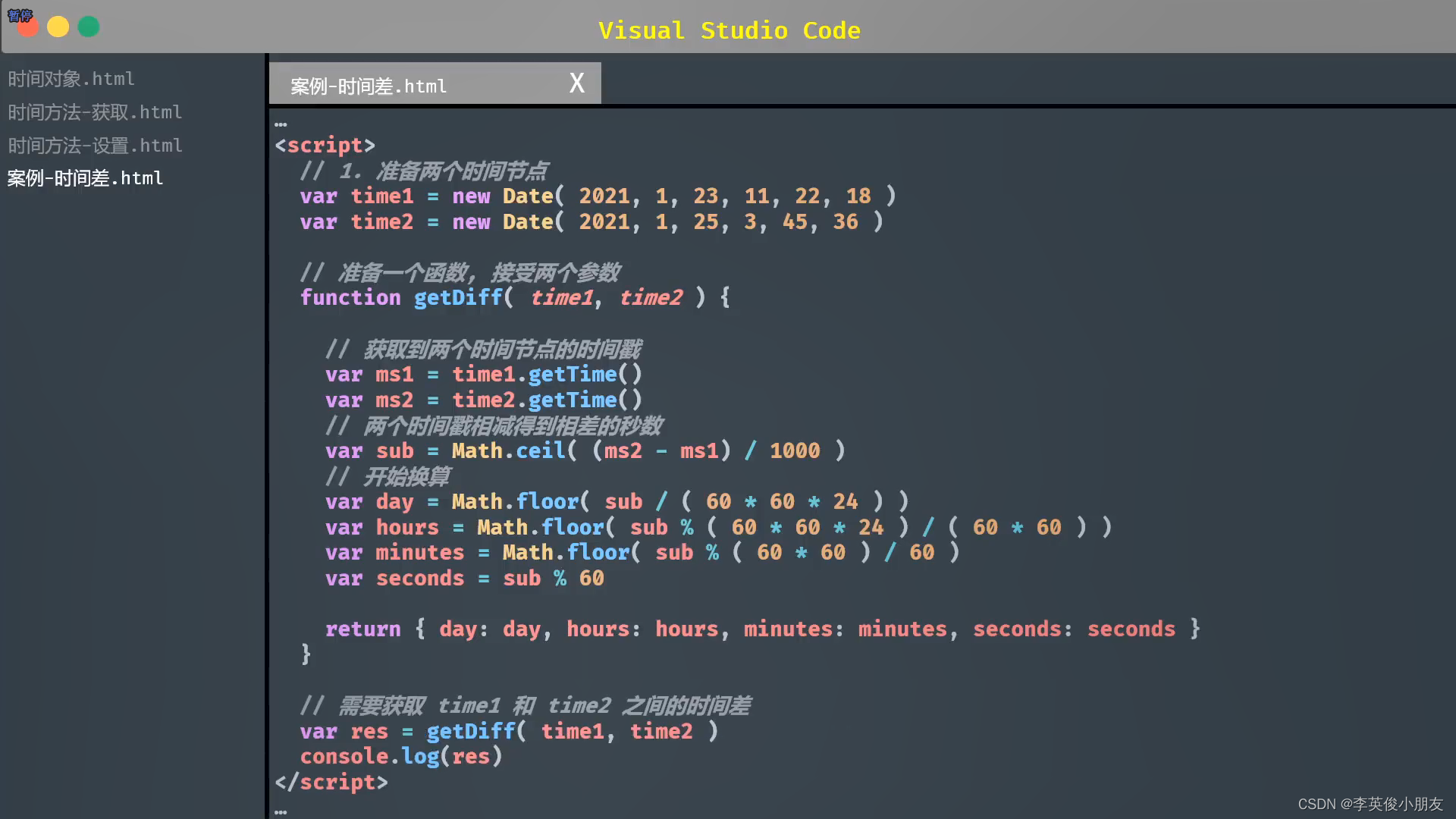This screenshot has width=1456, height=819.
Task: Click the green maximize window dot
Action: point(89,27)
